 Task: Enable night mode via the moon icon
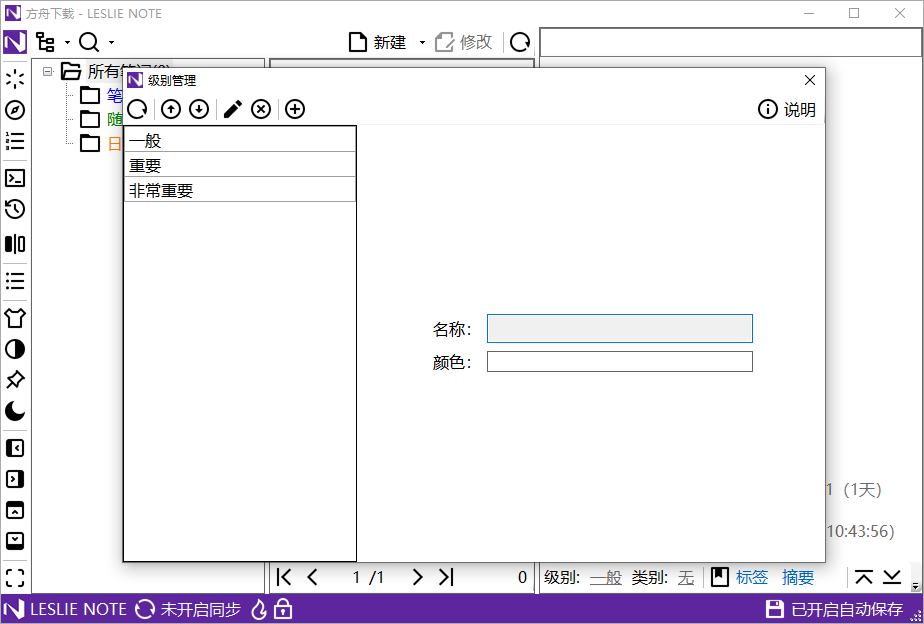click(x=14, y=413)
